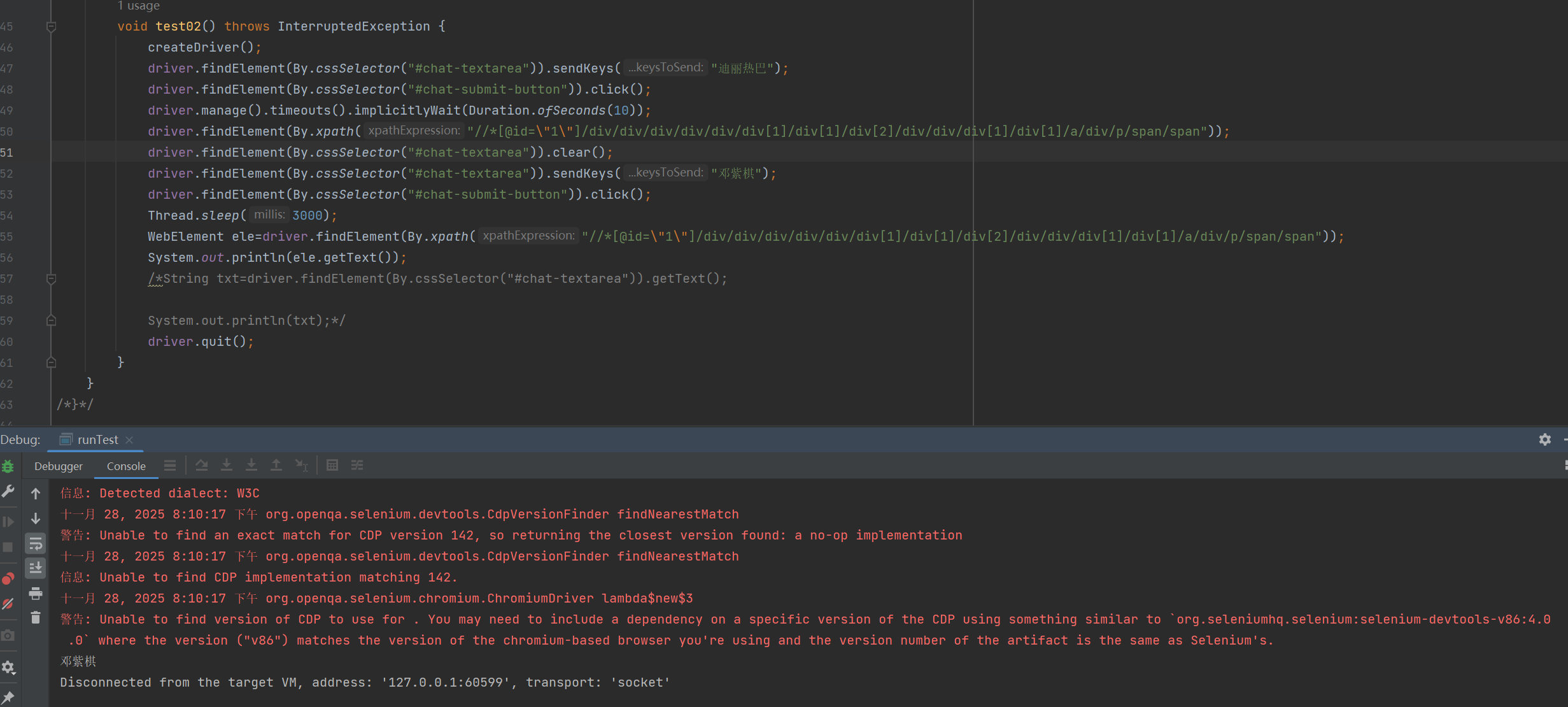Collapse block comment fold marker at line 57
The image size is (1568, 707).
(x=52, y=279)
